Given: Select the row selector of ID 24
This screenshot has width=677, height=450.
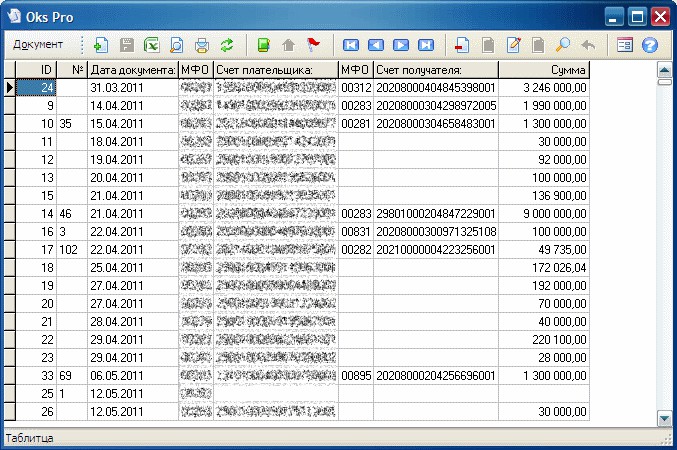Looking at the screenshot, I should tap(9, 88).
